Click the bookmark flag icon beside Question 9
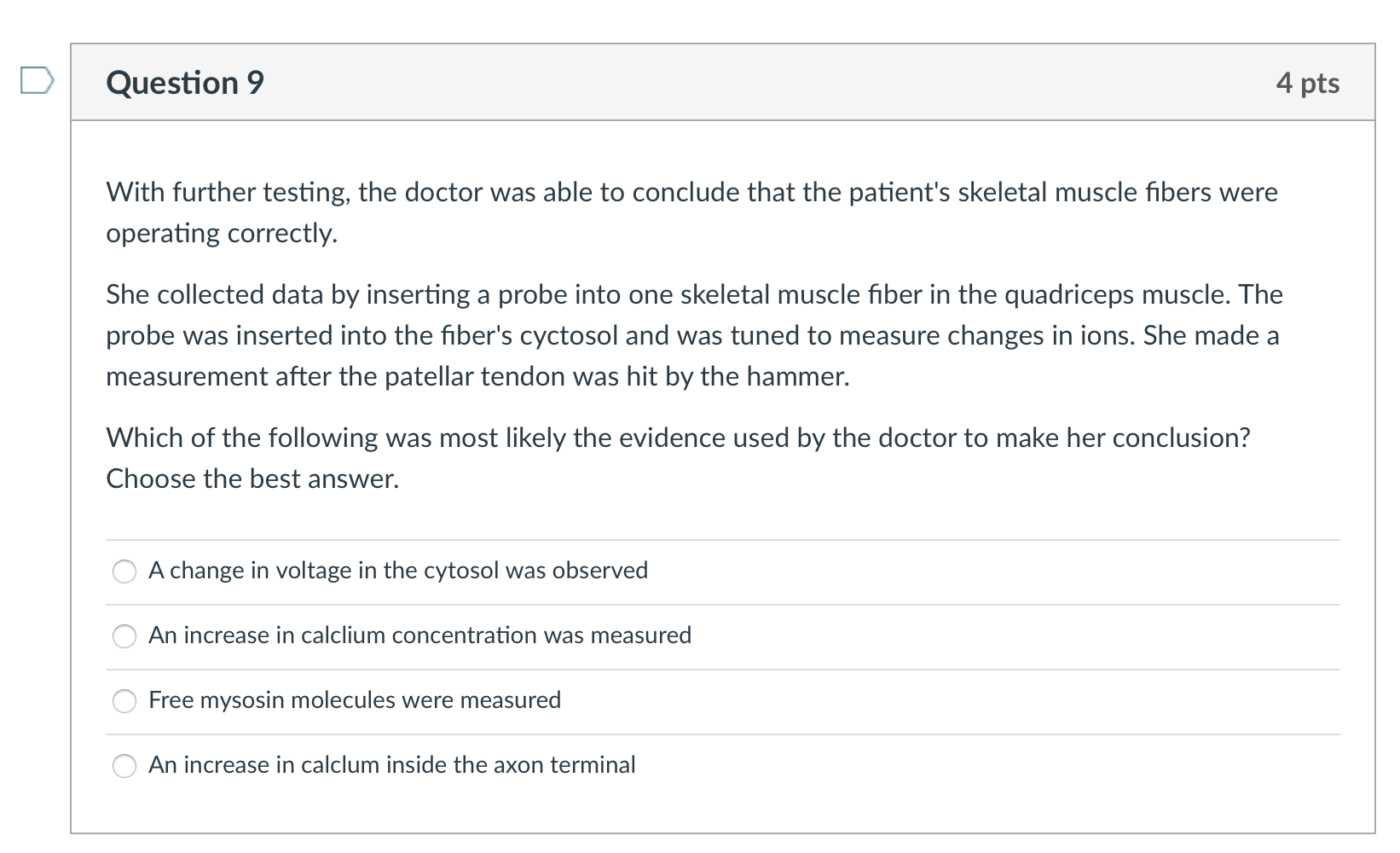This screenshot has height=853, width=1400. pos(36,79)
